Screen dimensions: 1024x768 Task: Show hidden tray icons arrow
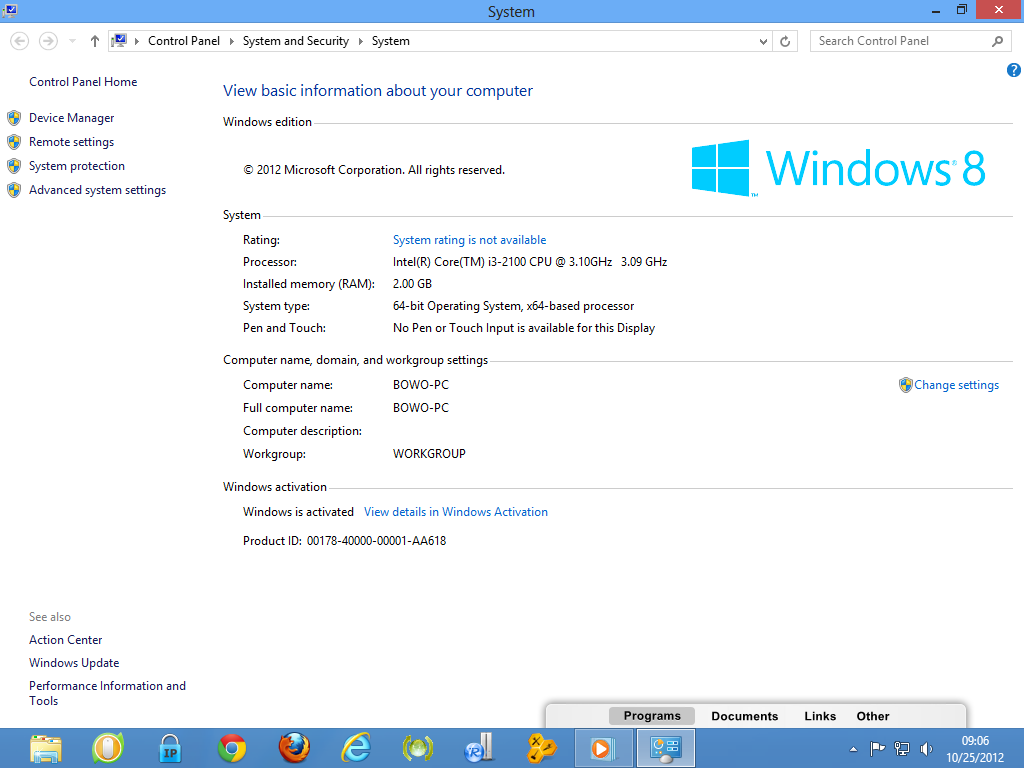[853, 749]
